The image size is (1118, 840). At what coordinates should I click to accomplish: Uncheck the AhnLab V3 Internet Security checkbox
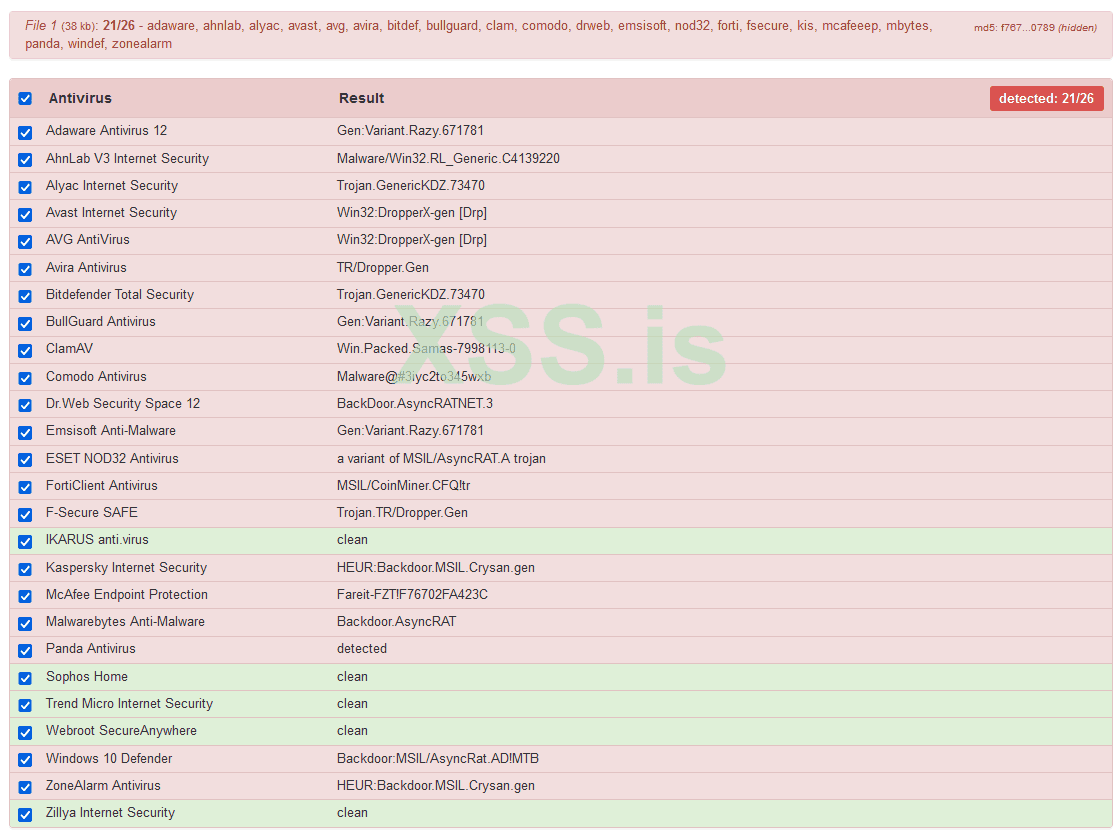(x=25, y=160)
